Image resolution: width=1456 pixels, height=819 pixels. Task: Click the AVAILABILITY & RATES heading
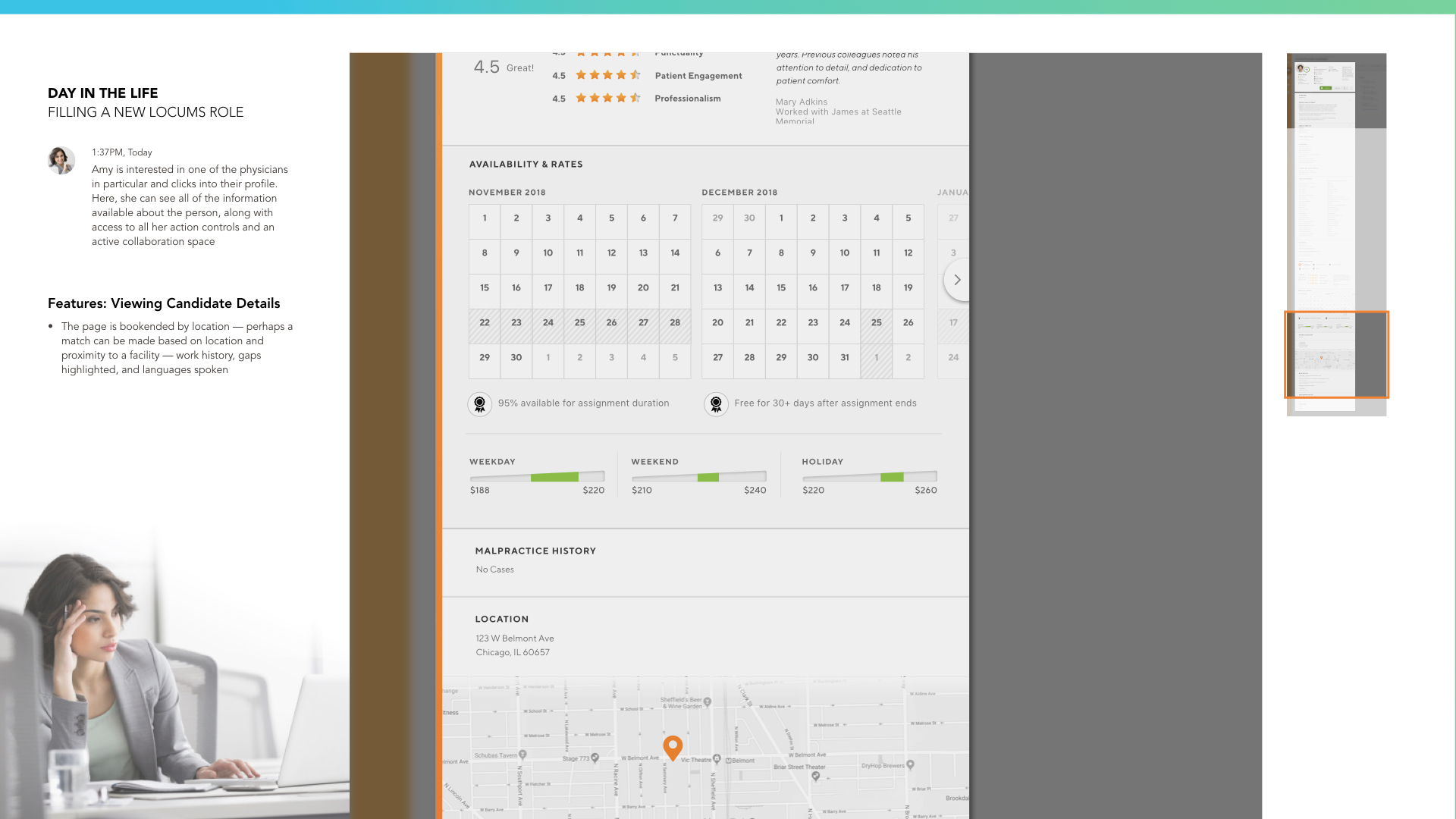[526, 165]
